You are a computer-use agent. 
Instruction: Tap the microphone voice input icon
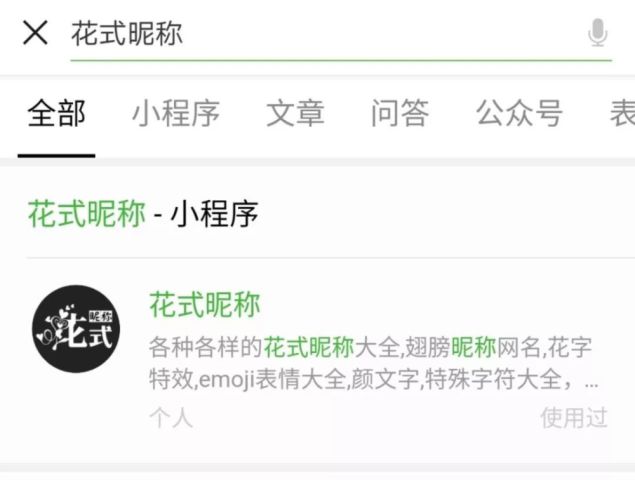tap(598, 33)
